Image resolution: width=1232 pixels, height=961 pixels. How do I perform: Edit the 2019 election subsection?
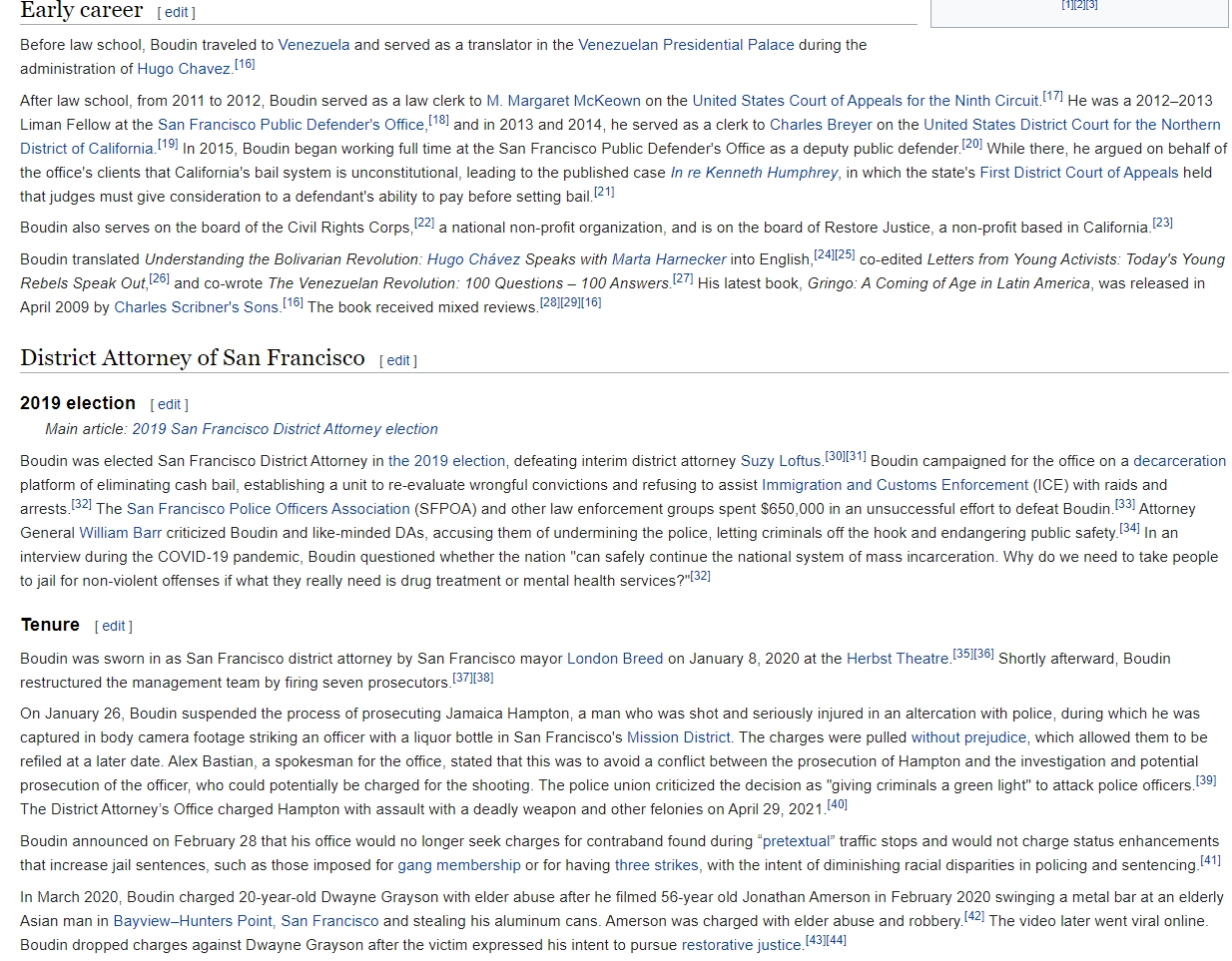[169, 405]
